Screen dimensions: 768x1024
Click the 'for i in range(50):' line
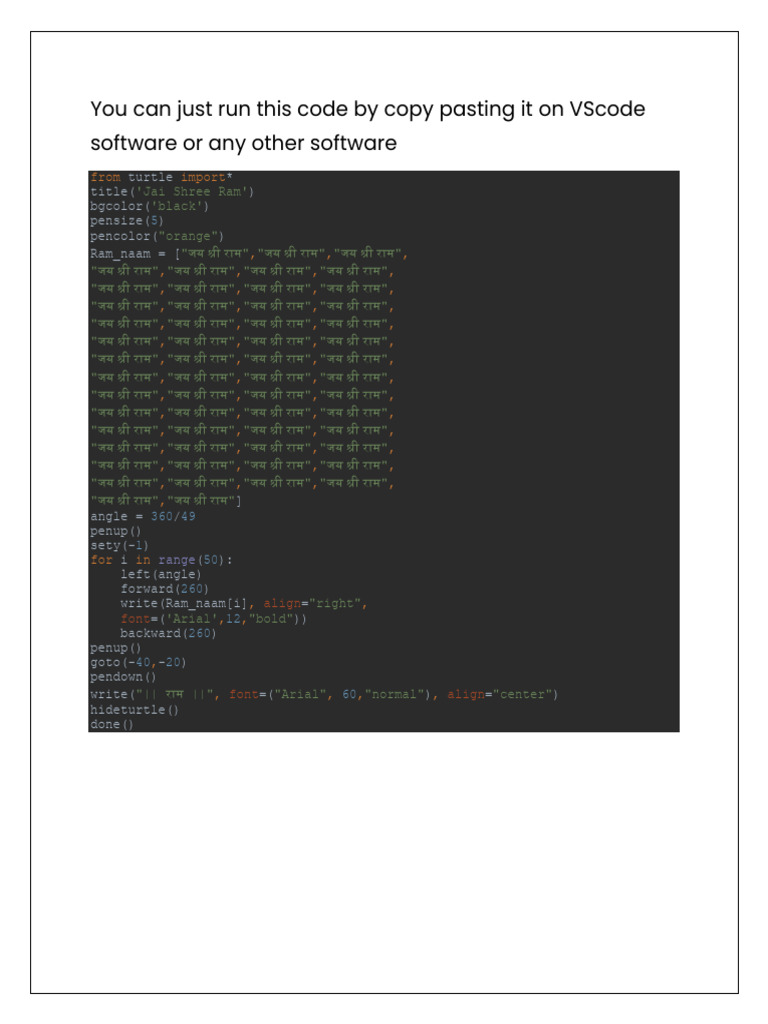(x=161, y=560)
